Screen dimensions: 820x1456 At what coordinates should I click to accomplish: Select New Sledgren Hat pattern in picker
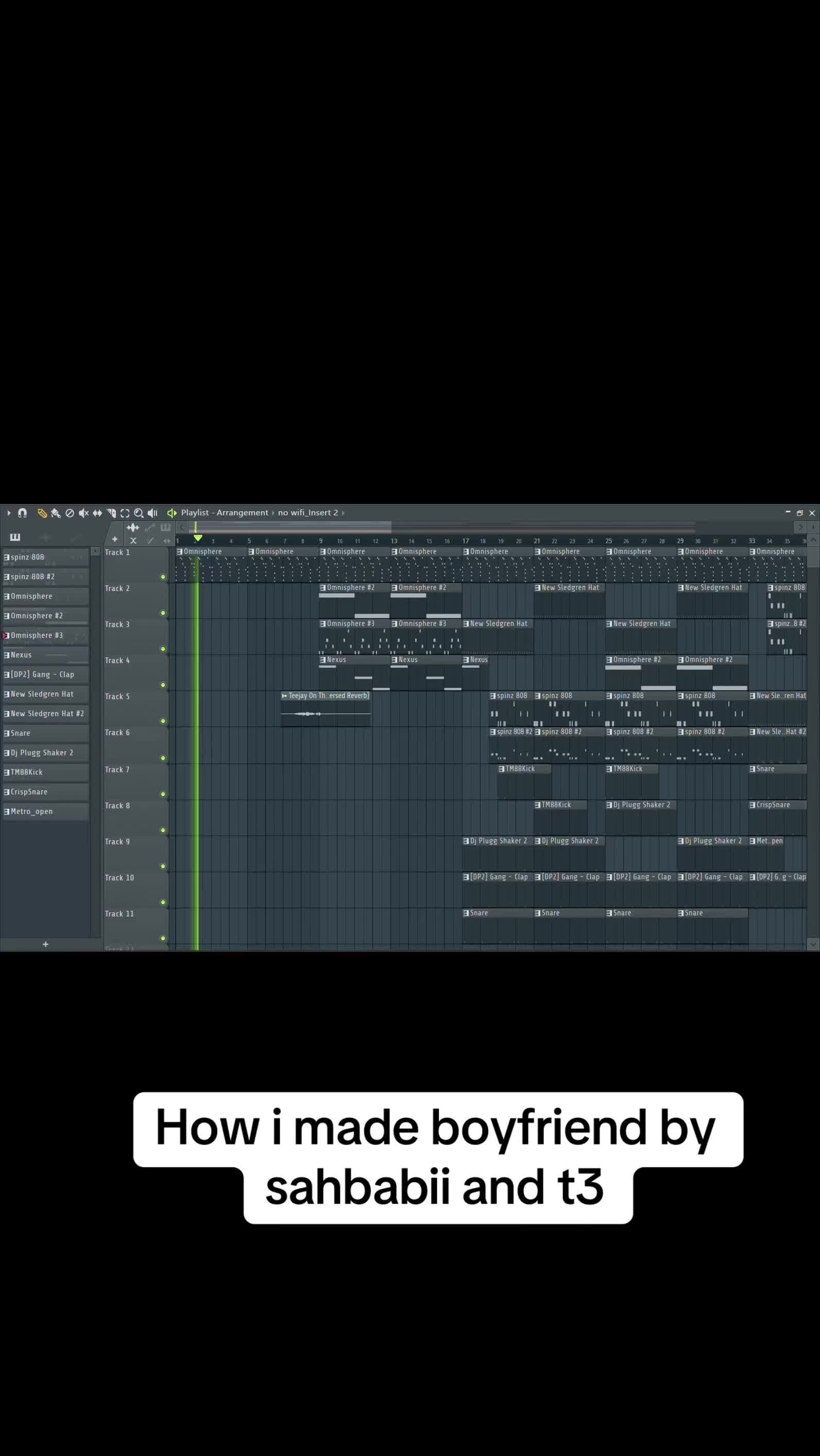point(45,694)
